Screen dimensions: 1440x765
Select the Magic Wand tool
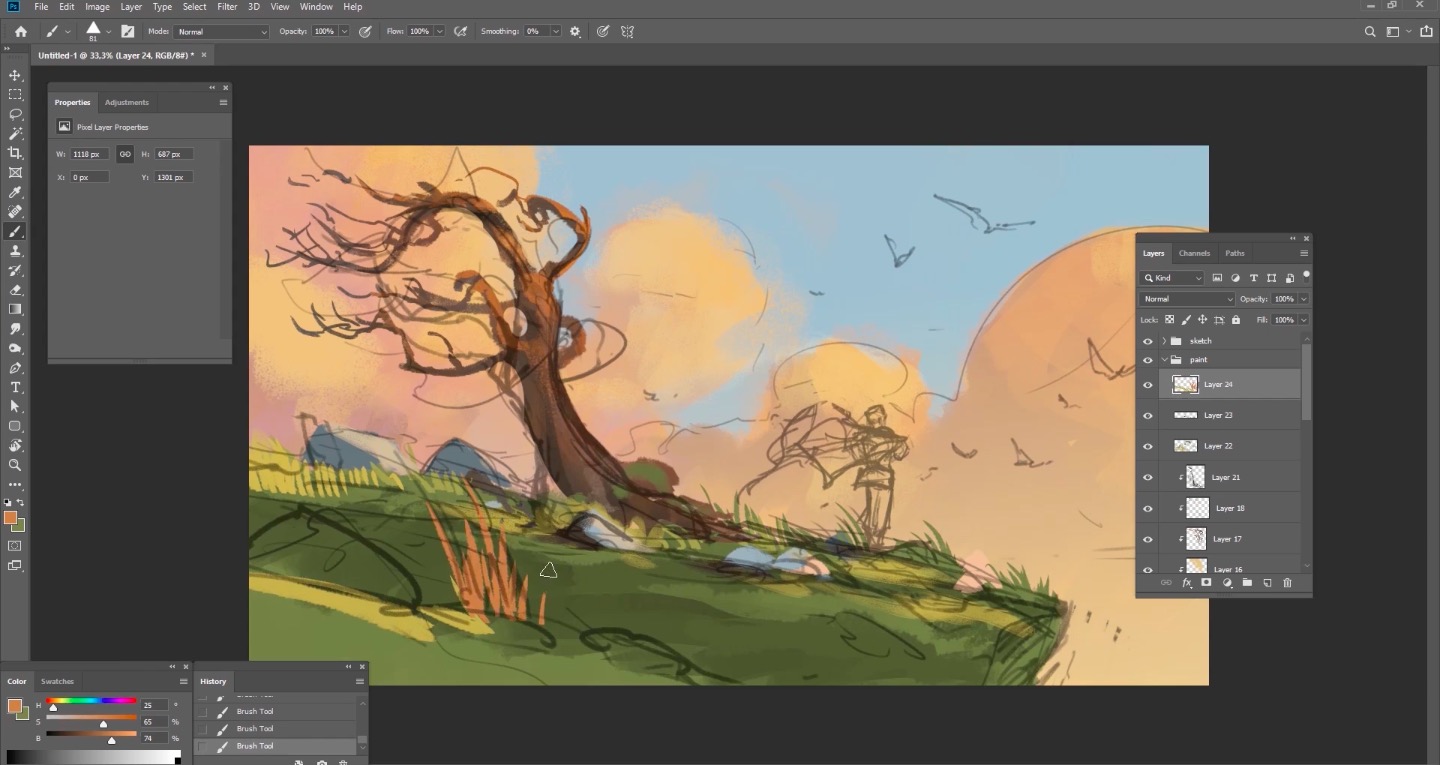15,133
